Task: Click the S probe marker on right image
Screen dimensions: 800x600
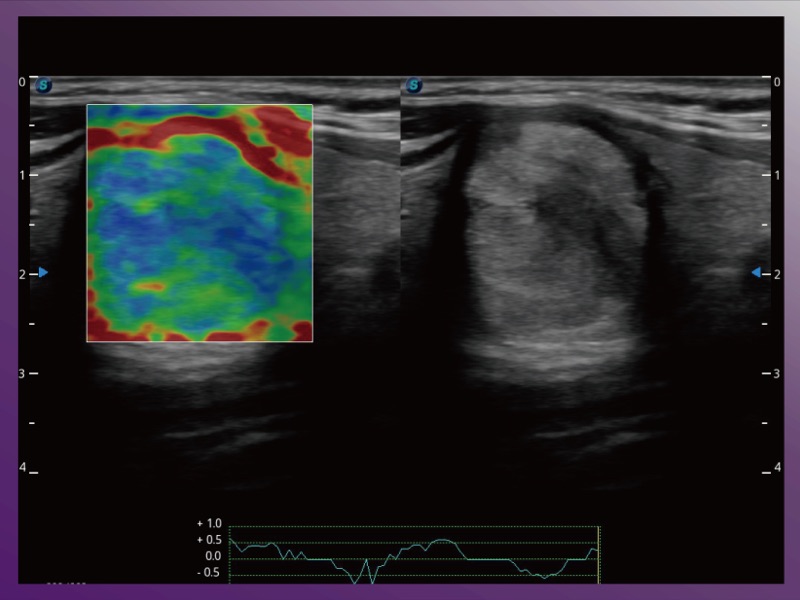Action: coord(413,86)
